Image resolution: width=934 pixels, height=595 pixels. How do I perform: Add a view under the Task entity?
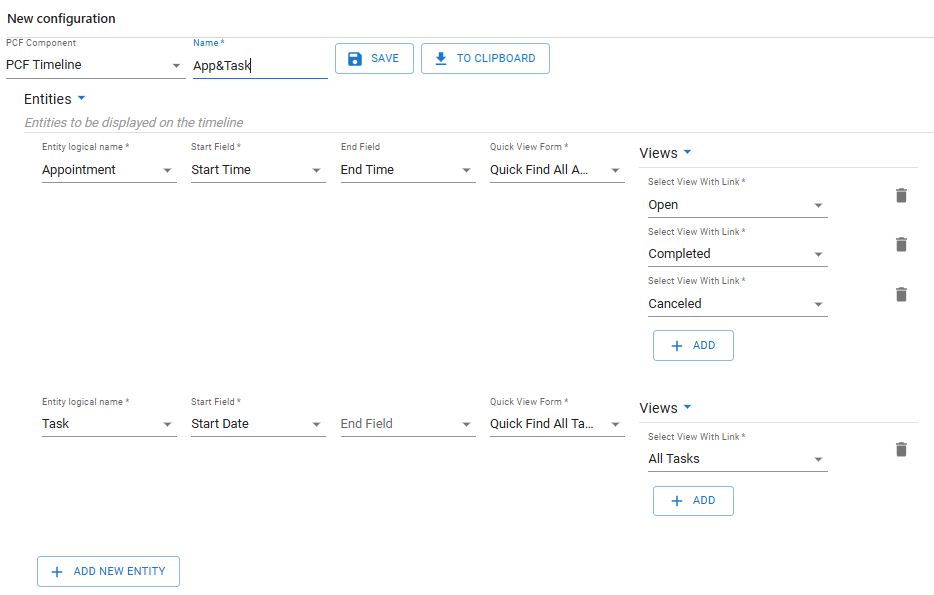pos(692,500)
